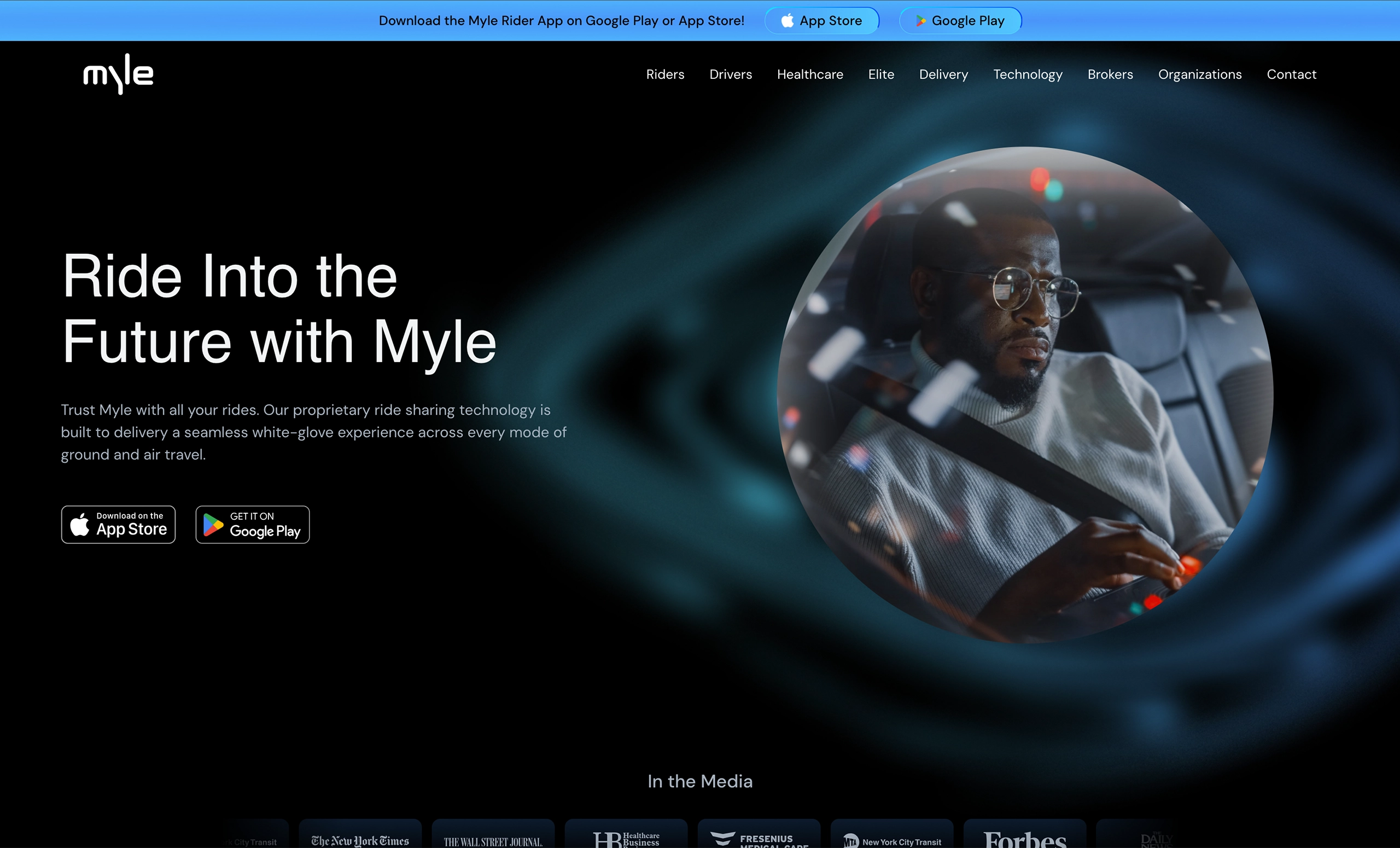
Task: Navigate to the Contact page
Action: 1292,74
